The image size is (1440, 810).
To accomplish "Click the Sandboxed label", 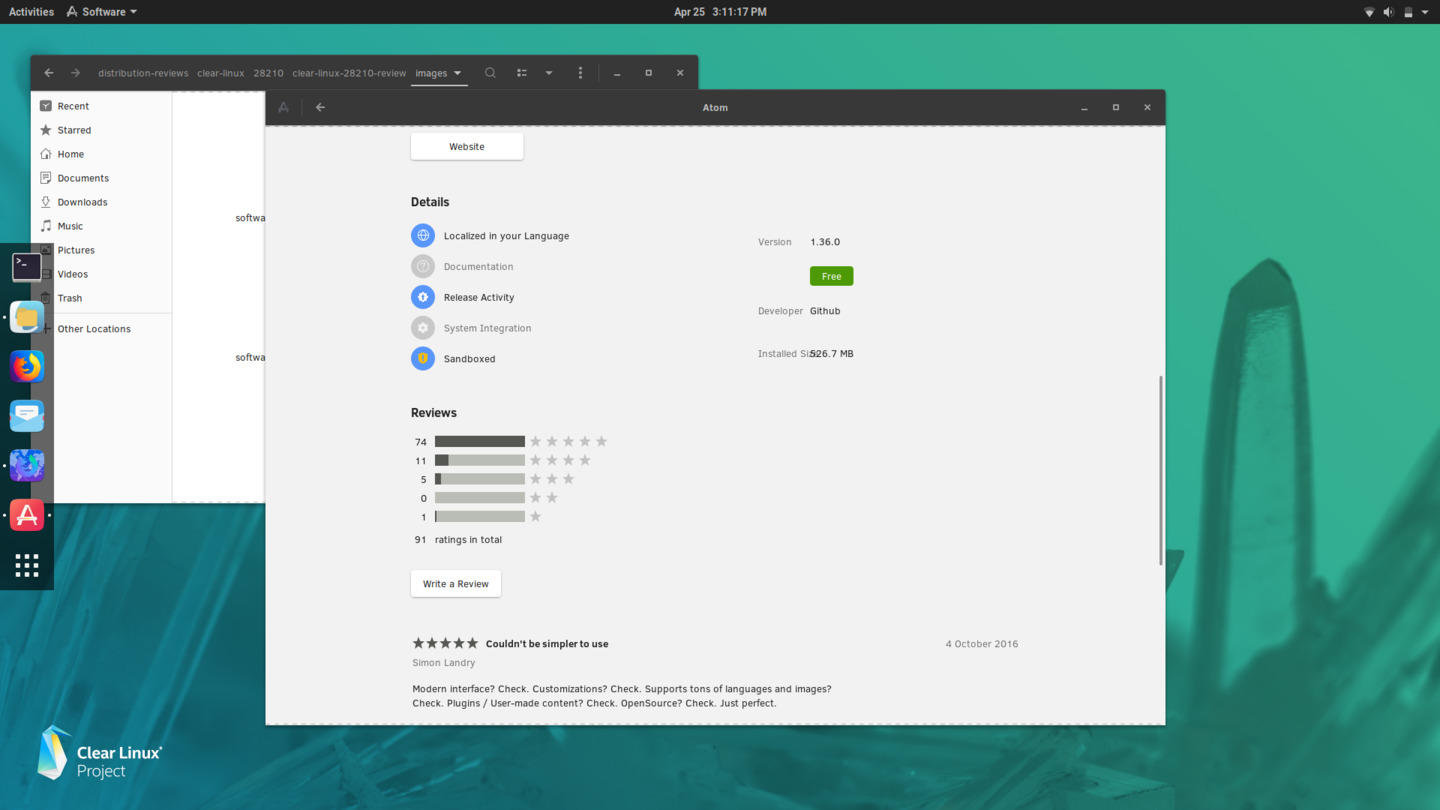I will 469,359.
